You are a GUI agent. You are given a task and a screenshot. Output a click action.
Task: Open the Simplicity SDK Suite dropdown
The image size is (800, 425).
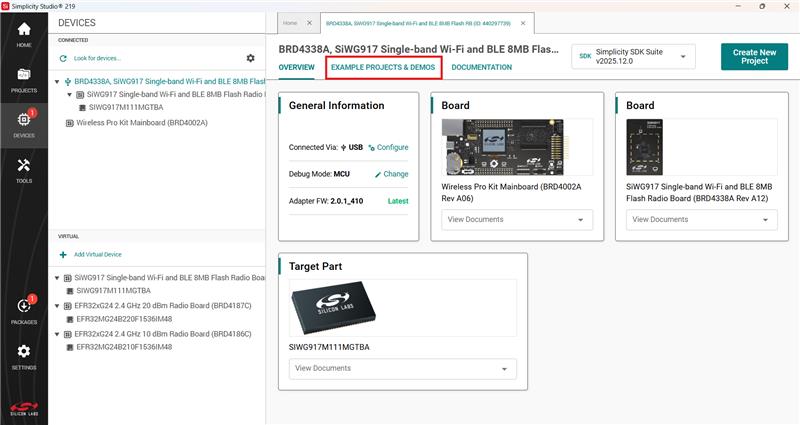(x=633, y=56)
